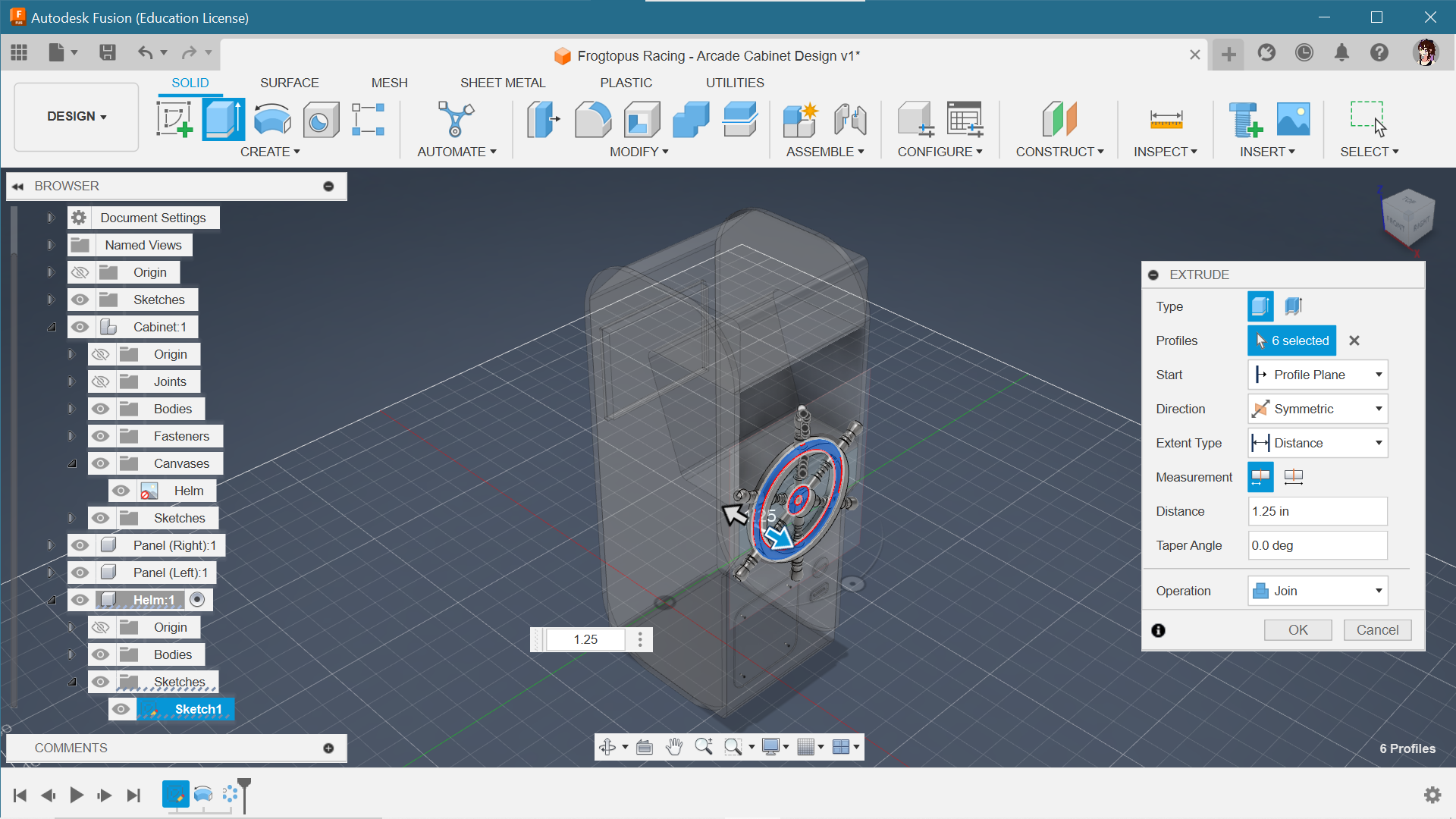Click the Profile Plane start selector

pos(1316,374)
